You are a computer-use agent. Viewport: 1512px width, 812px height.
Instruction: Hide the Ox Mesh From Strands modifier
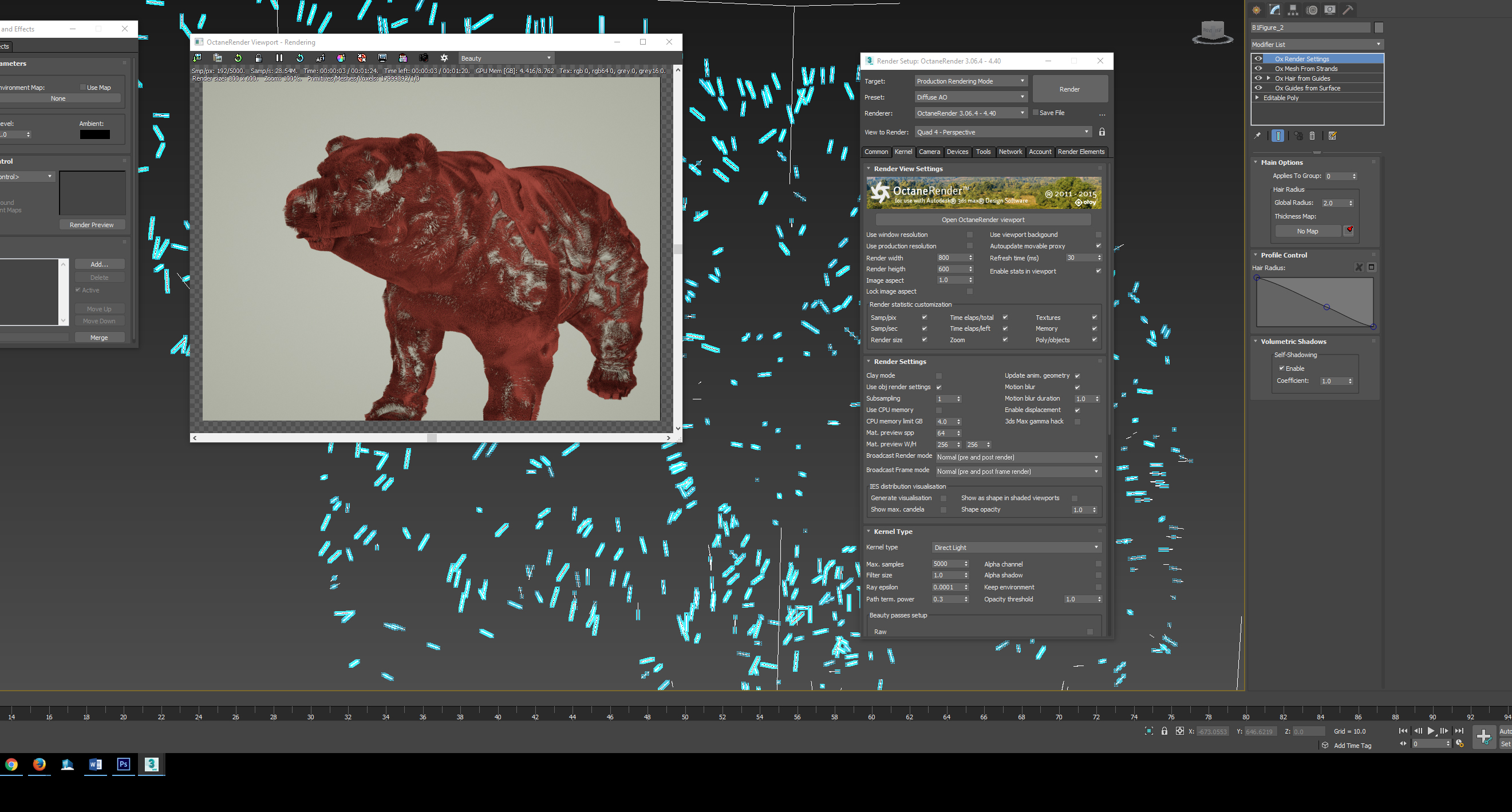[x=1258, y=69]
